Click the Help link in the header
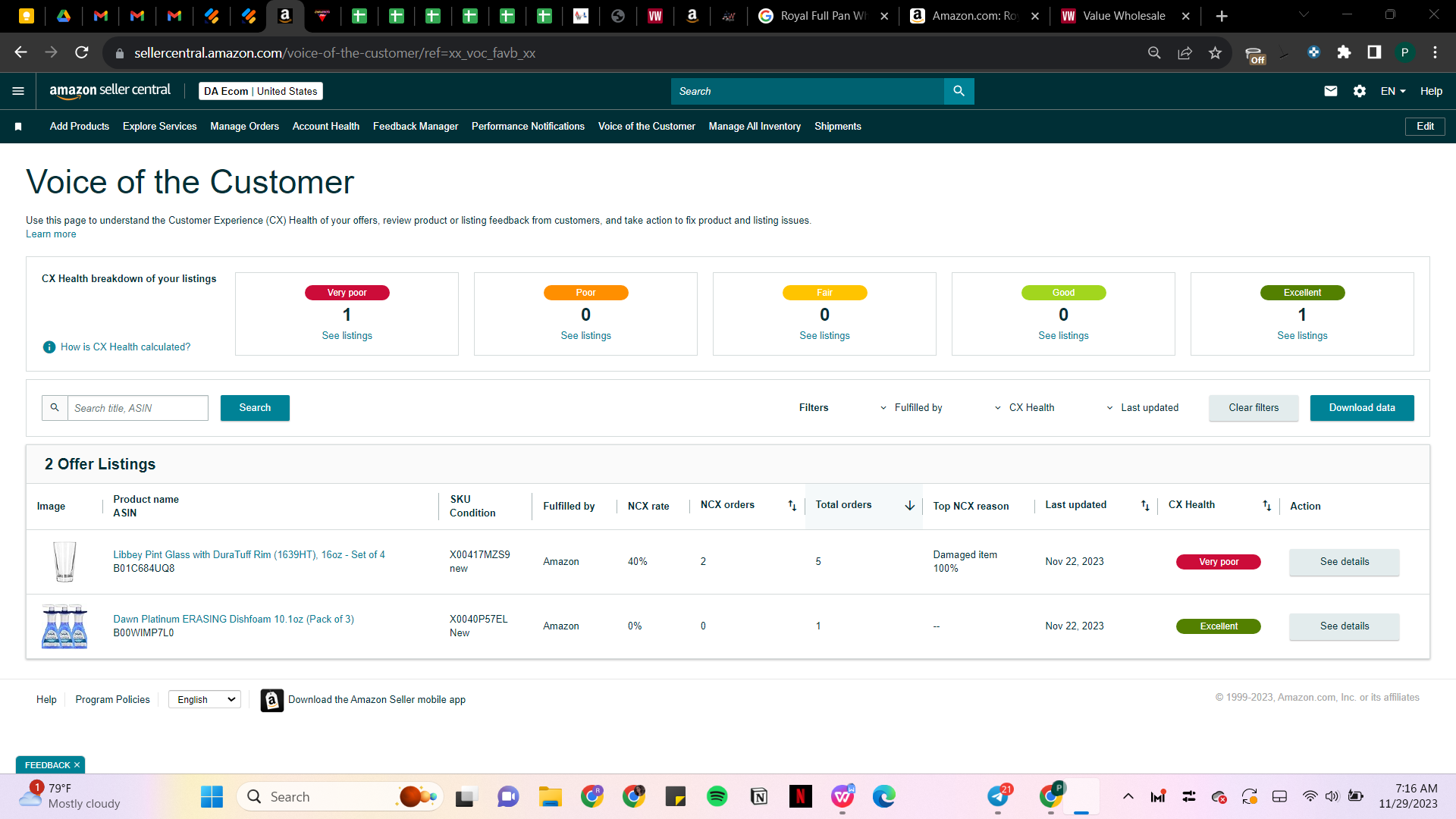This screenshot has height=819, width=1456. pos(1431,91)
